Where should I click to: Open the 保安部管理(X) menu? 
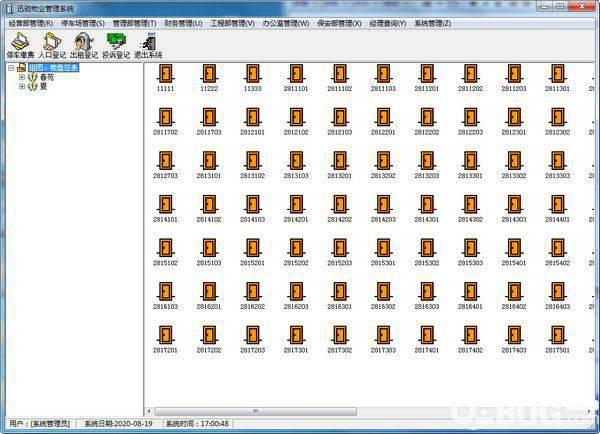tap(339, 23)
